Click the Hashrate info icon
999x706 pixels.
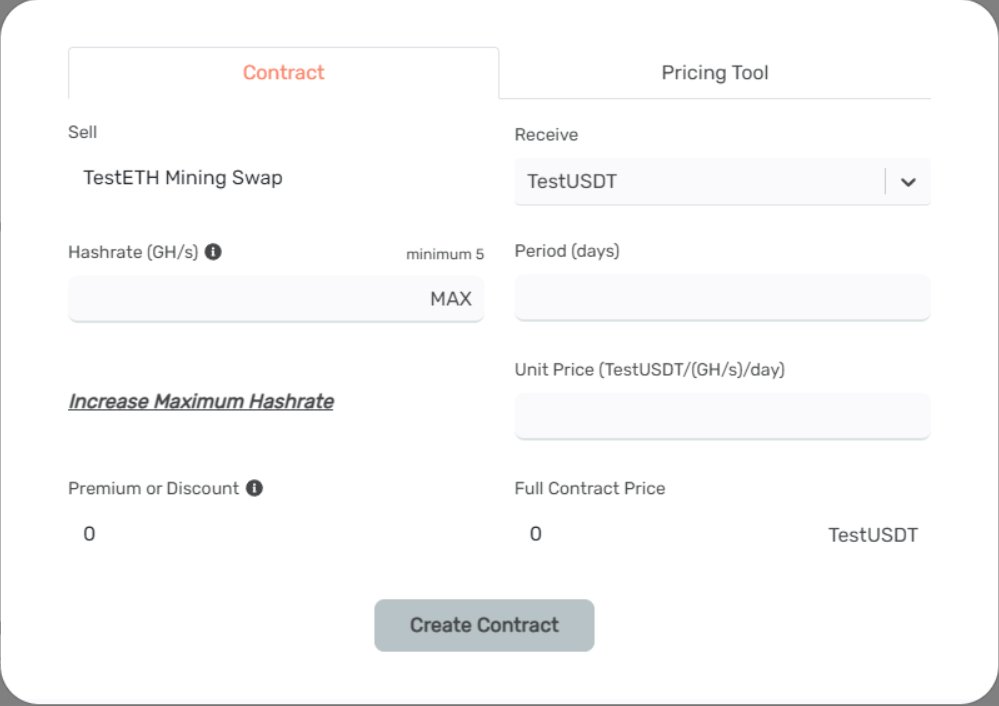[x=213, y=252]
